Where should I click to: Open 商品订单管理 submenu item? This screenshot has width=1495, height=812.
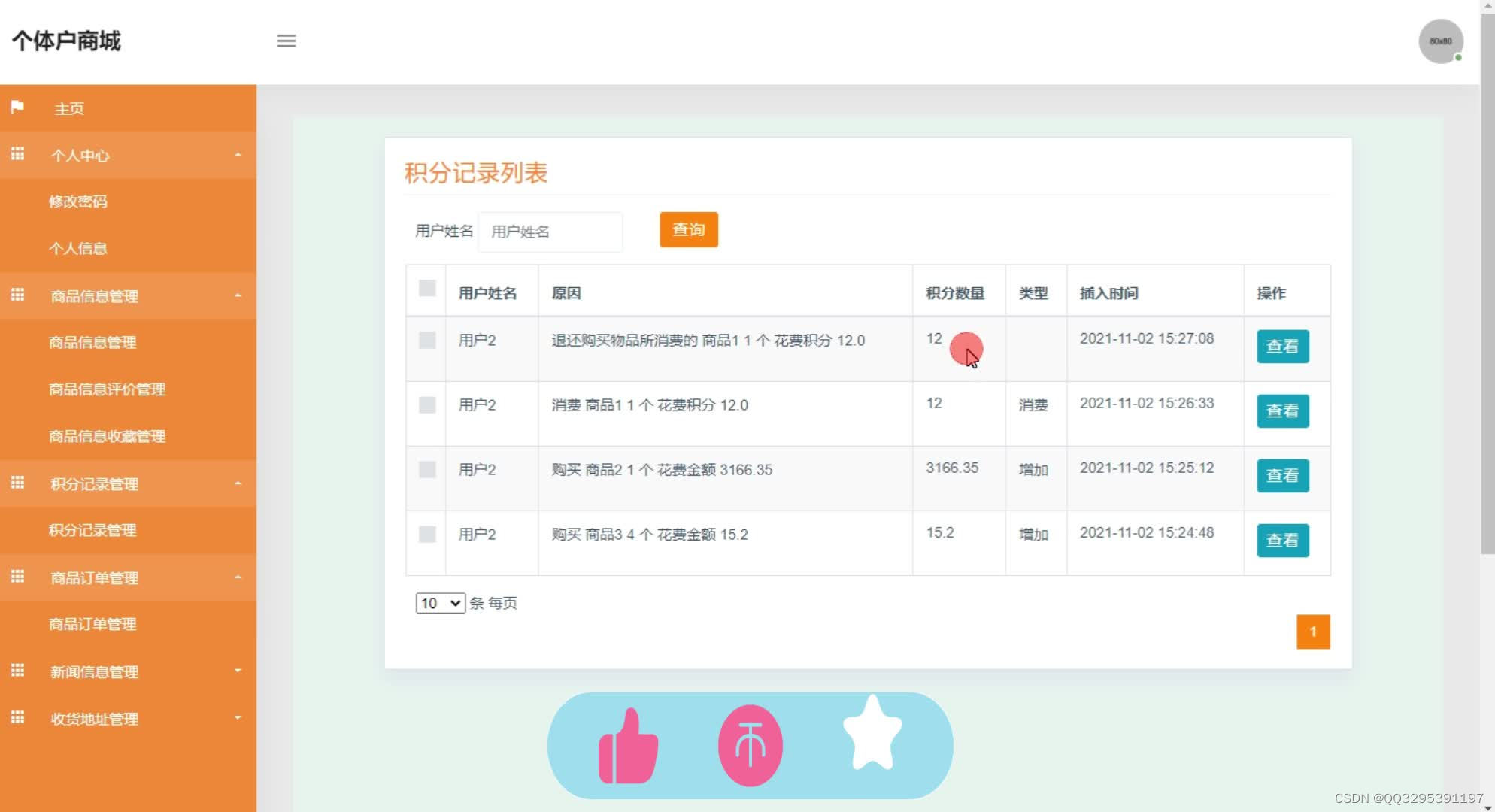pos(92,624)
